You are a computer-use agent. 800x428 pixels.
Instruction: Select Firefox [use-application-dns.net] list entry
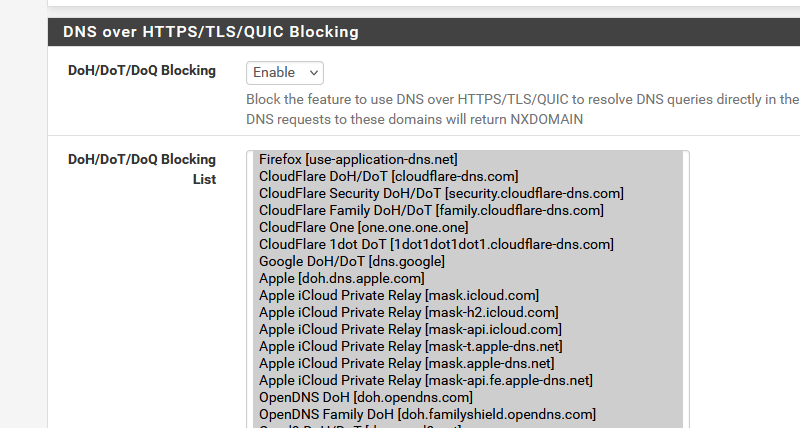pyautogui.click(x=357, y=159)
